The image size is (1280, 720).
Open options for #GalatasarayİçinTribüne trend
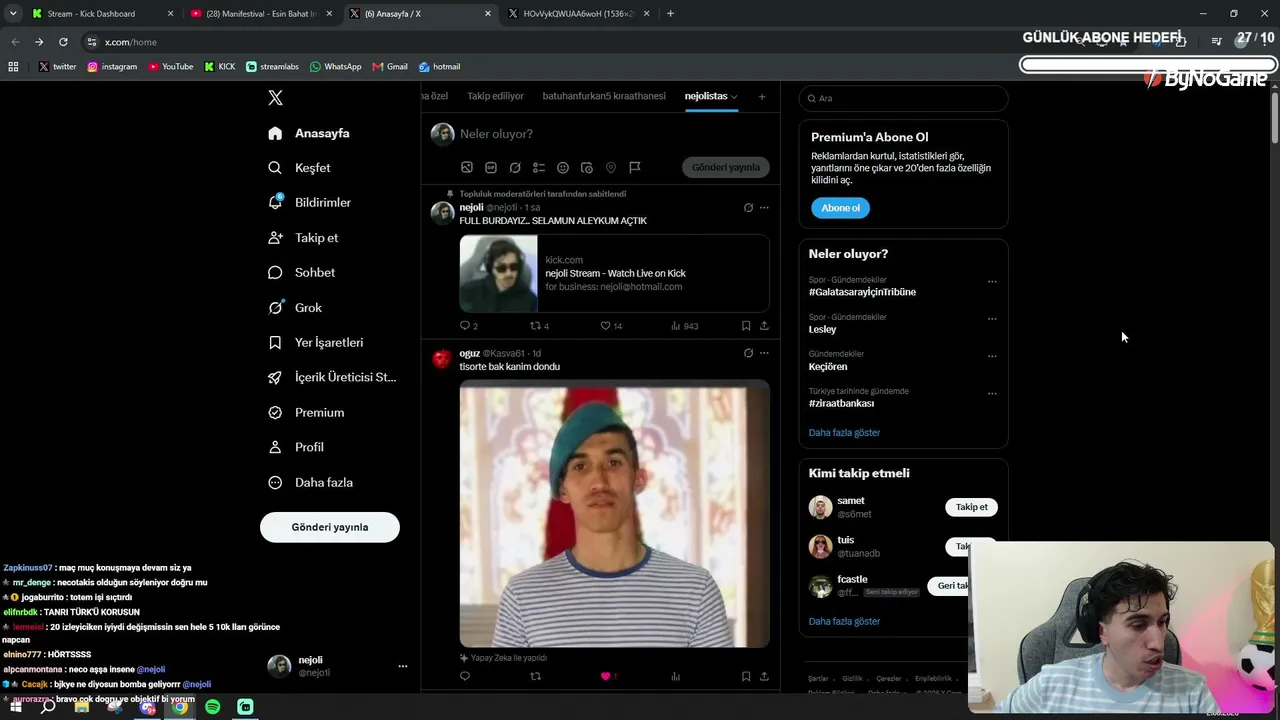tap(992, 282)
